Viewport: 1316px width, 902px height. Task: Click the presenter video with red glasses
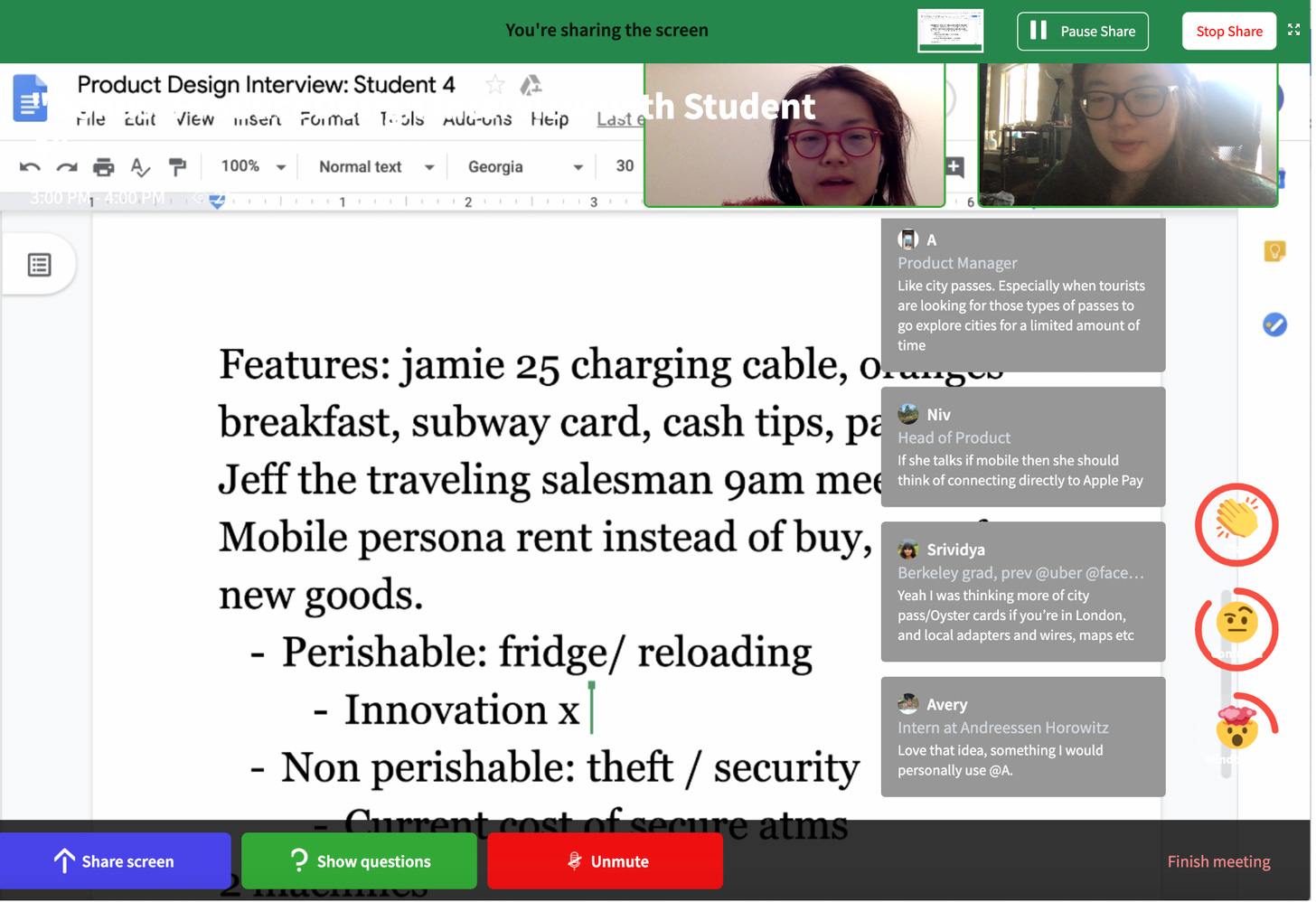[794, 134]
